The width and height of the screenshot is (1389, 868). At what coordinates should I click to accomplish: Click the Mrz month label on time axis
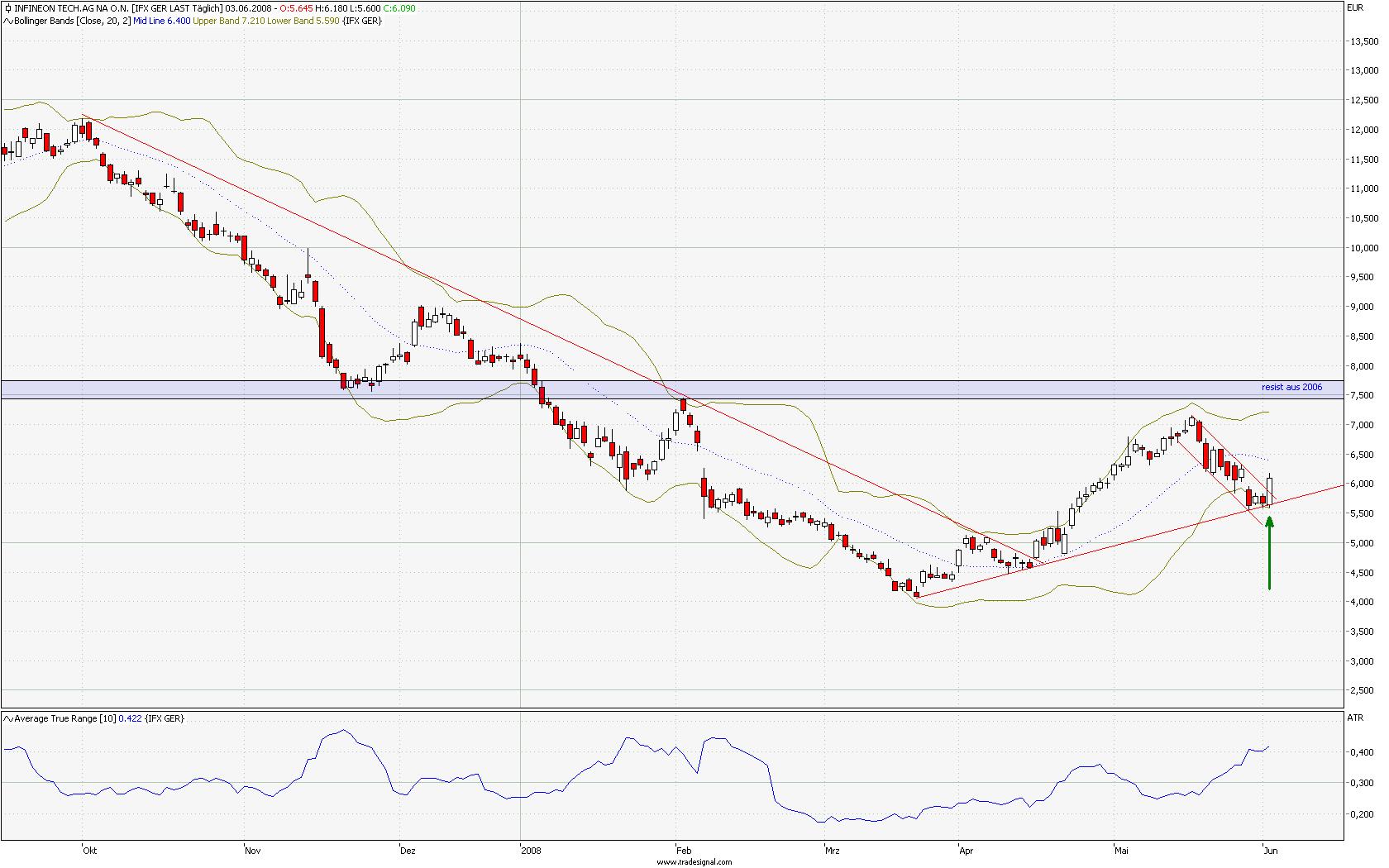click(x=833, y=850)
